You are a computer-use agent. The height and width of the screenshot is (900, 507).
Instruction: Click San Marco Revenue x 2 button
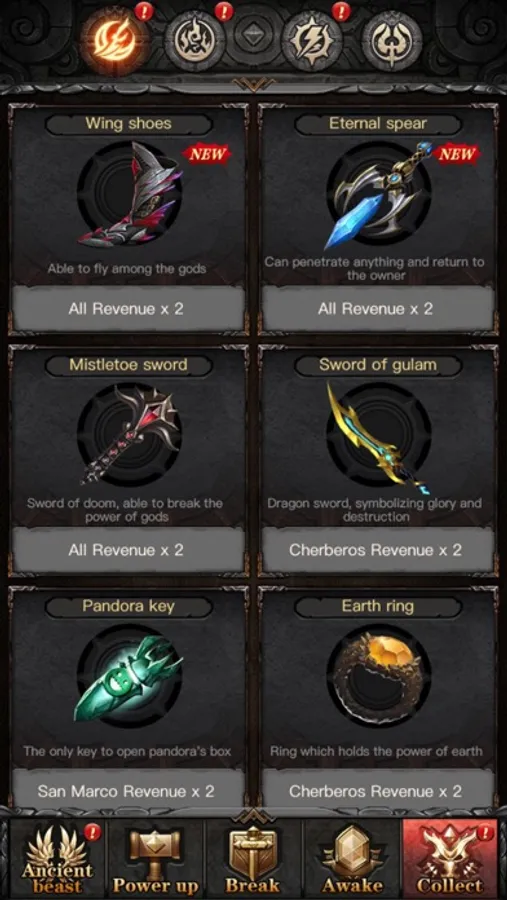128,792
